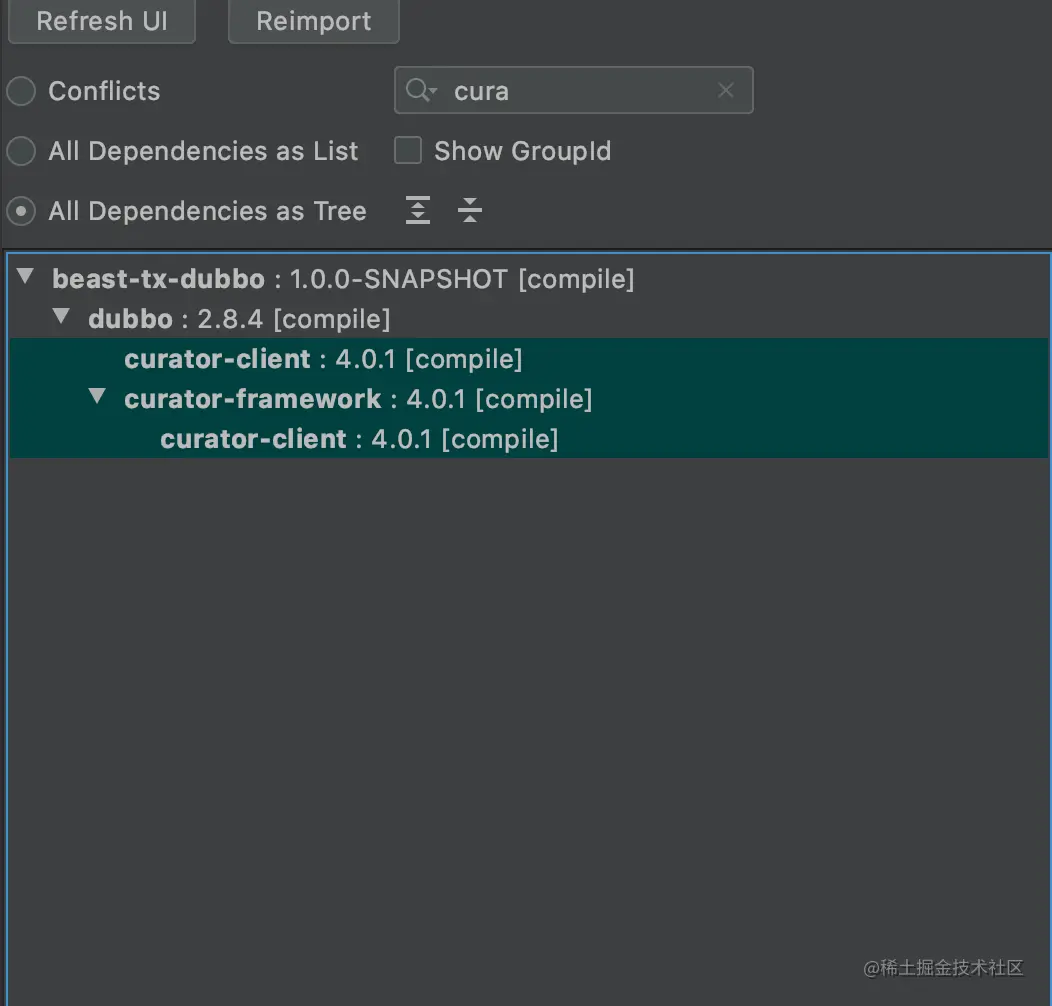Clear the search field with X
1052x1006 pixels.
coord(726,91)
